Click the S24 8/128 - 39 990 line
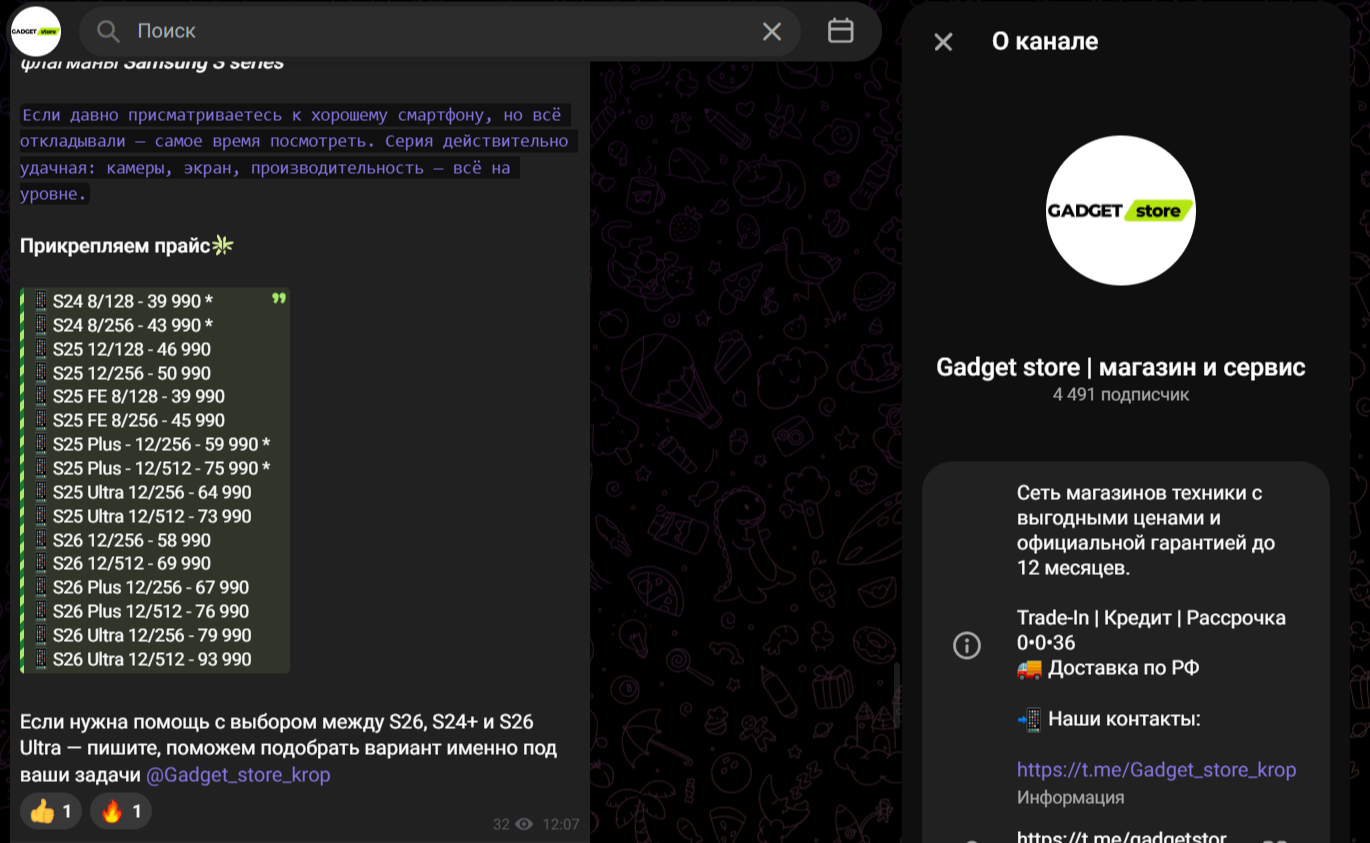Image resolution: width=1370 pixels, height=843 pixels. (x=124, y=301)
